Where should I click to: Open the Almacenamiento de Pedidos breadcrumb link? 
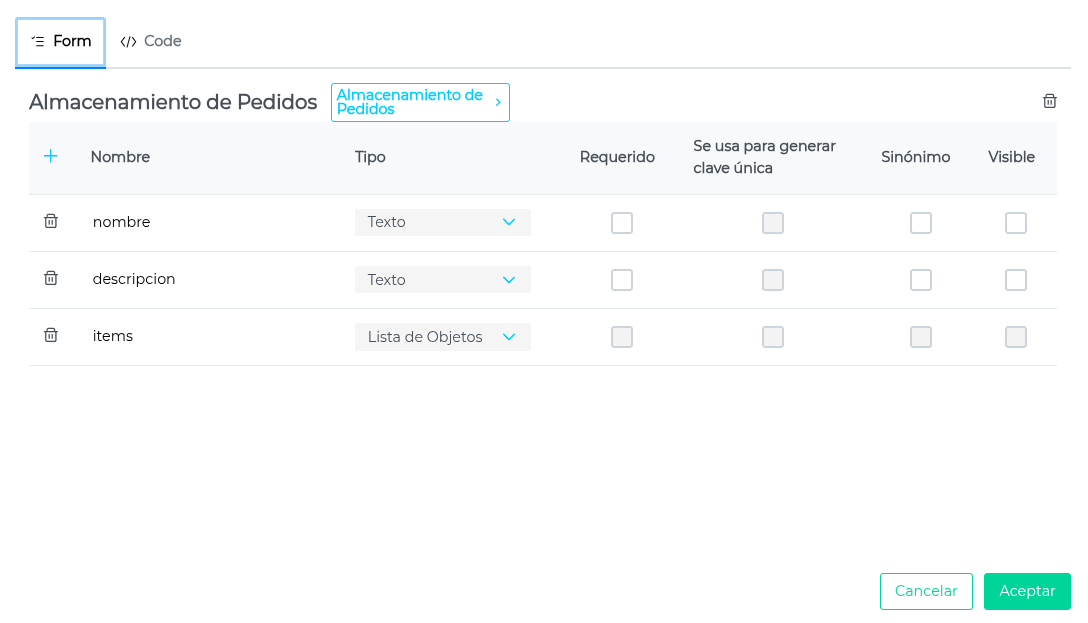point(410,102)
